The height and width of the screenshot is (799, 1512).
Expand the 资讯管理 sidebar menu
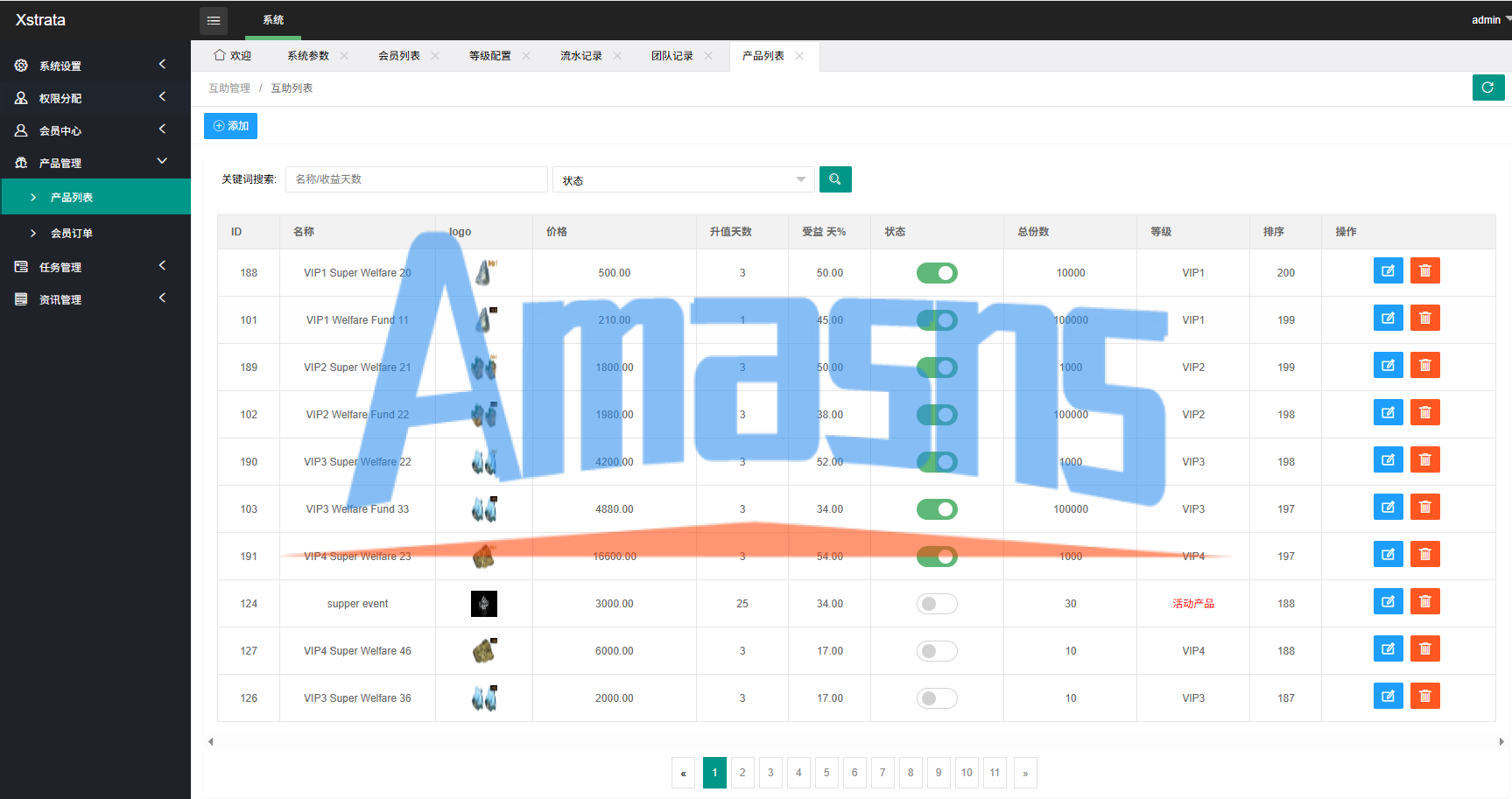[x=95, y=299]
